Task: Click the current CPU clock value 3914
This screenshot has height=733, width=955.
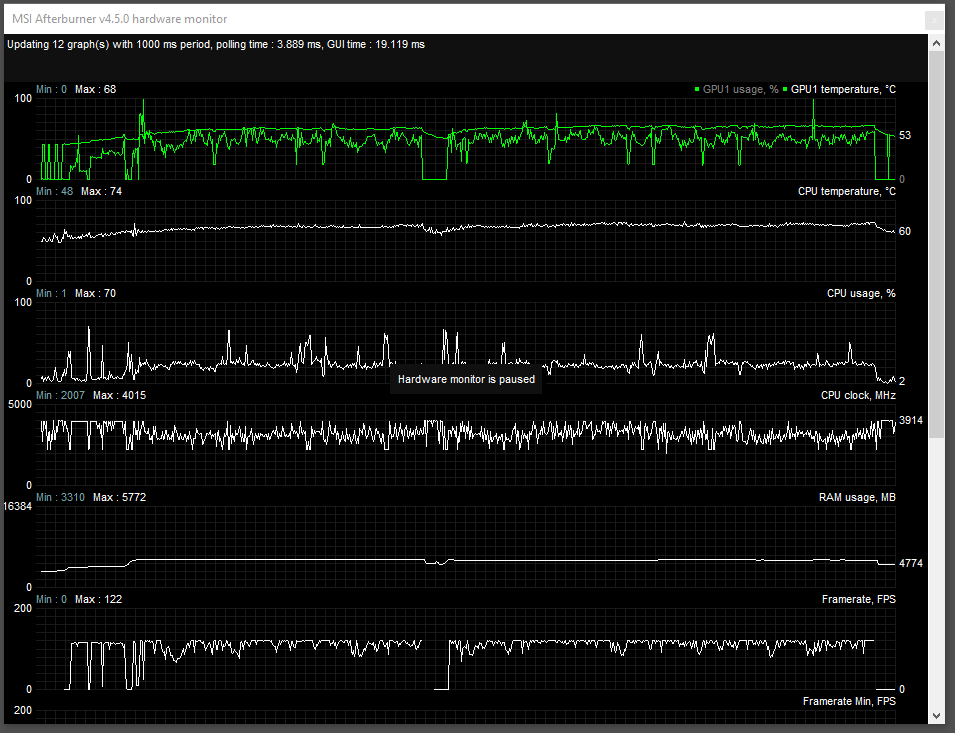Action: (911, 421)
